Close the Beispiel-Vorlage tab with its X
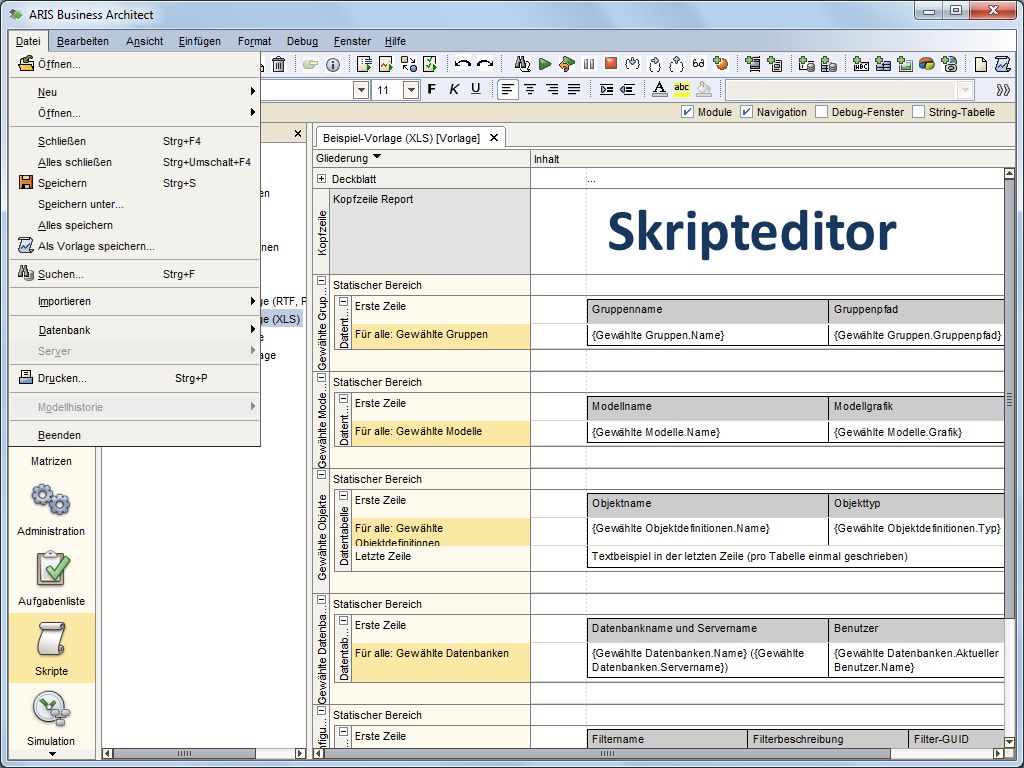 [494, 137]
